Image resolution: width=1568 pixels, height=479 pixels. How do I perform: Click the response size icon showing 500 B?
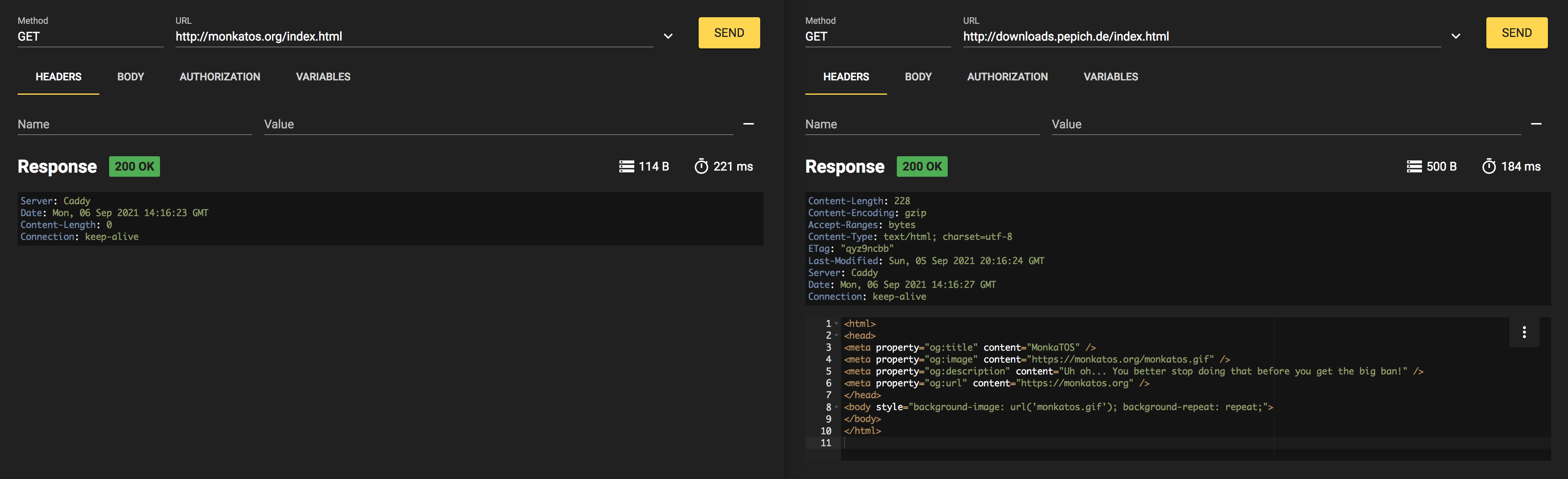pos(1414,166)
